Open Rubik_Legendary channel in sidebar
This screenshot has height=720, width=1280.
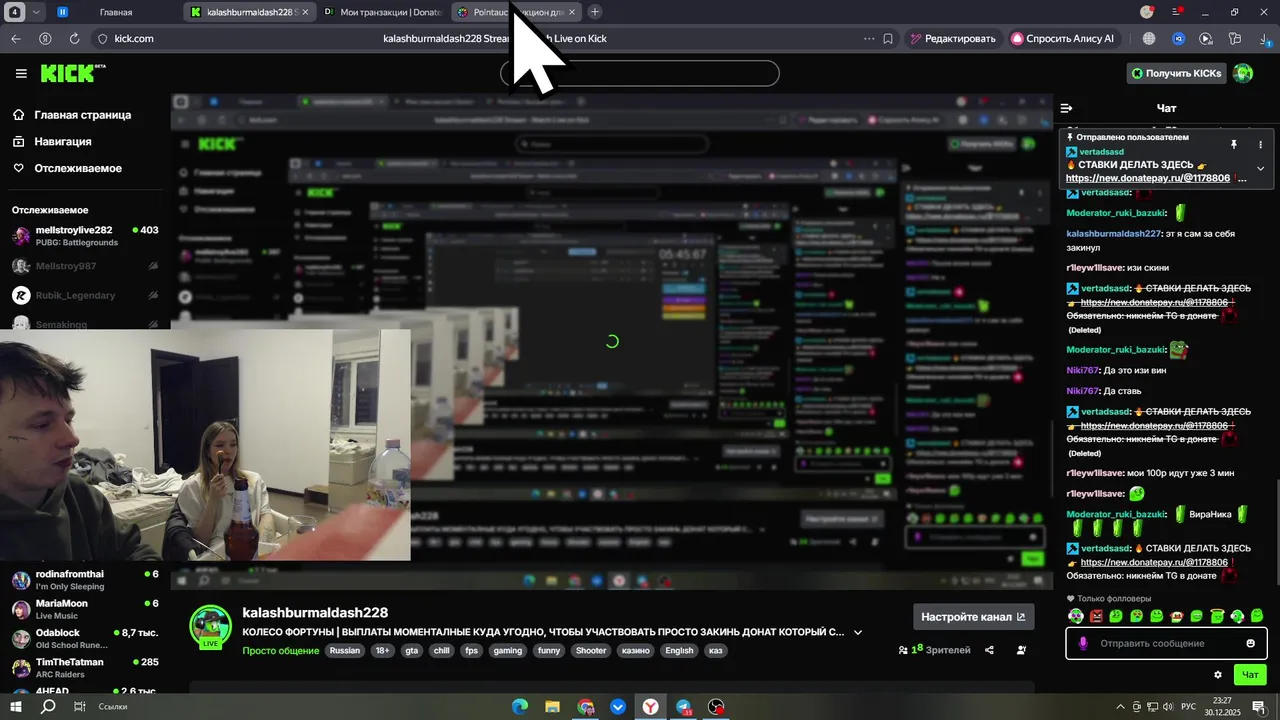[x=85, y=295]
